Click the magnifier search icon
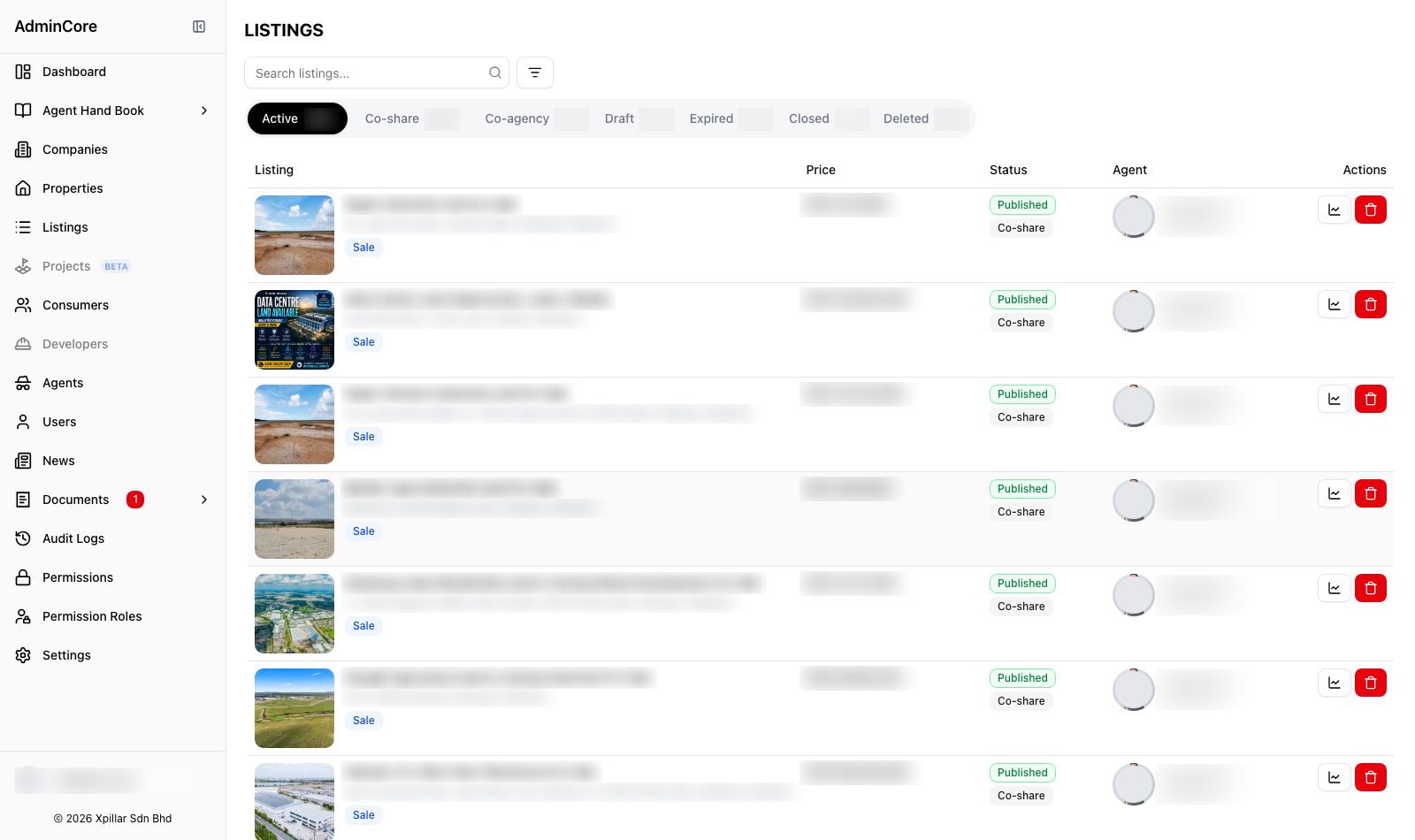 (495, 73)
